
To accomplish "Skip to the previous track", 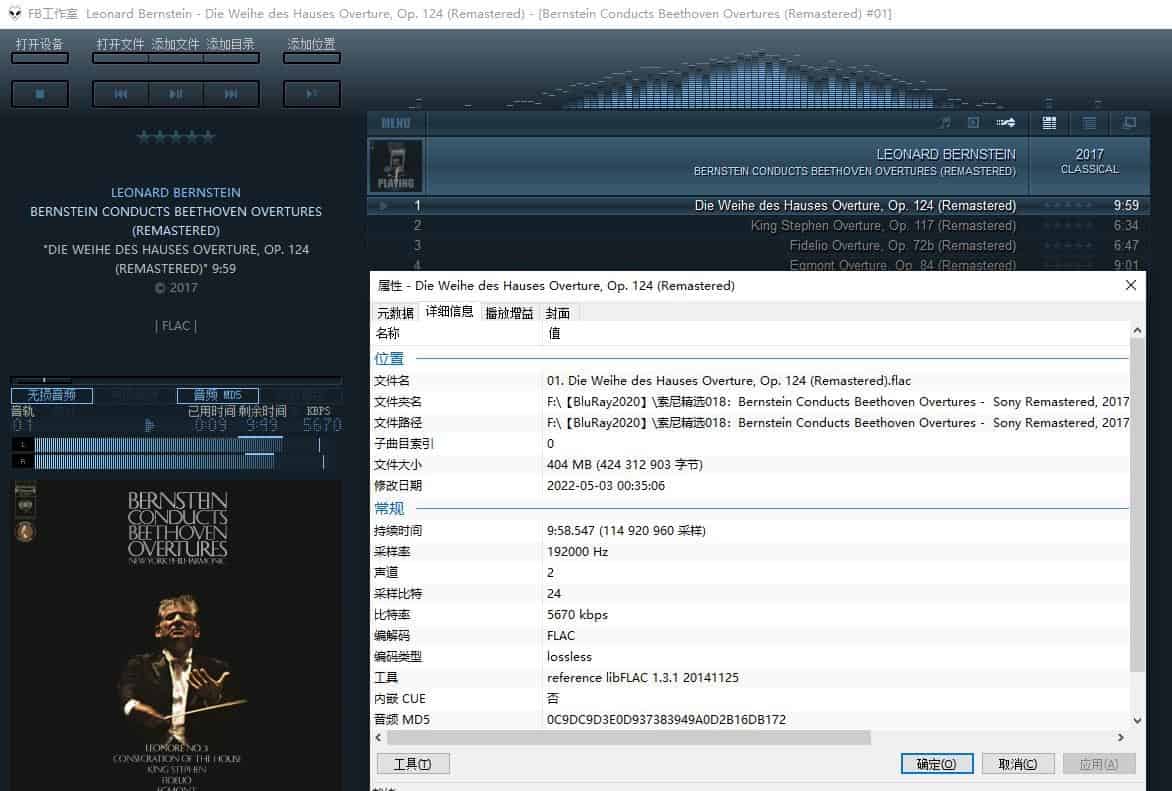I will [x=120, y=94].
